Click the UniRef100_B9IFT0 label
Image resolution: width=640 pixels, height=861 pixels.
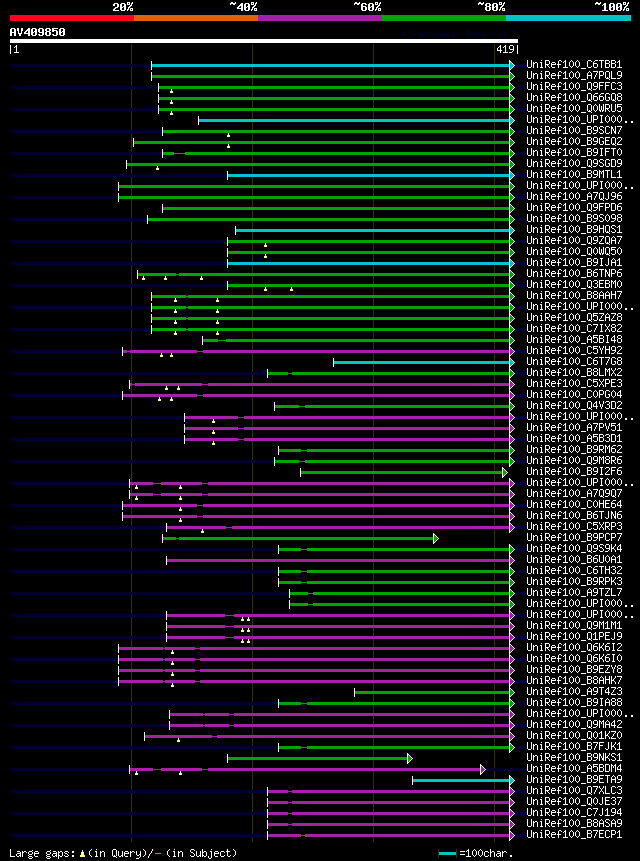click(x=574, y=153)
